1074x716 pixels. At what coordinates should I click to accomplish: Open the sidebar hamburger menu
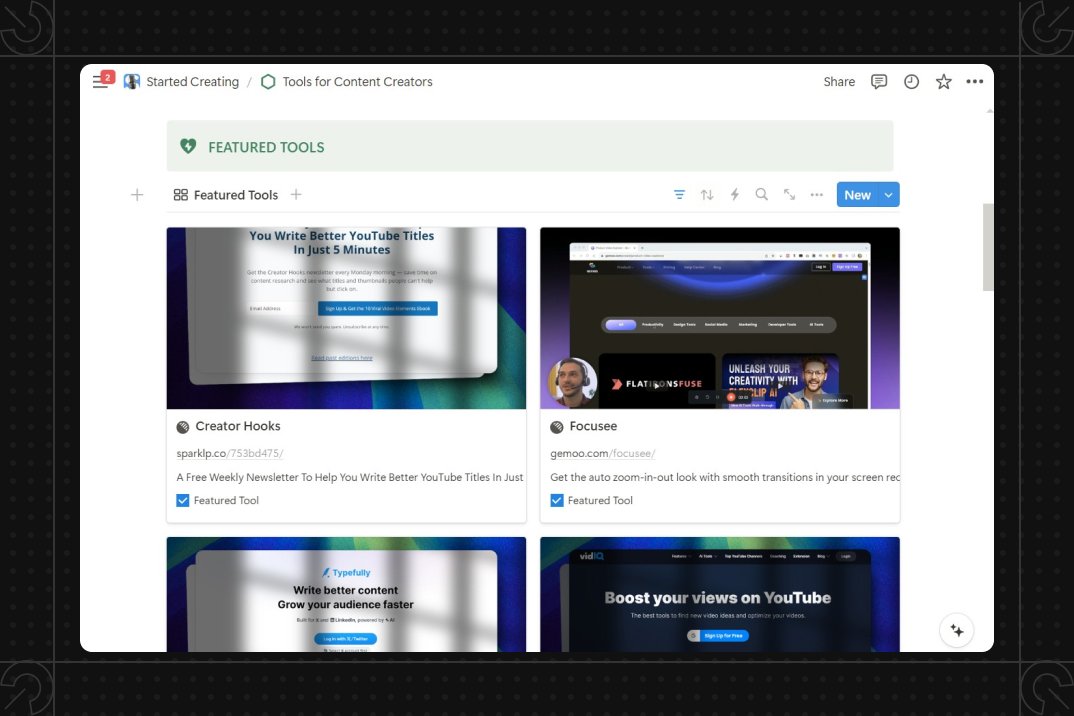(x=100, y=82)
